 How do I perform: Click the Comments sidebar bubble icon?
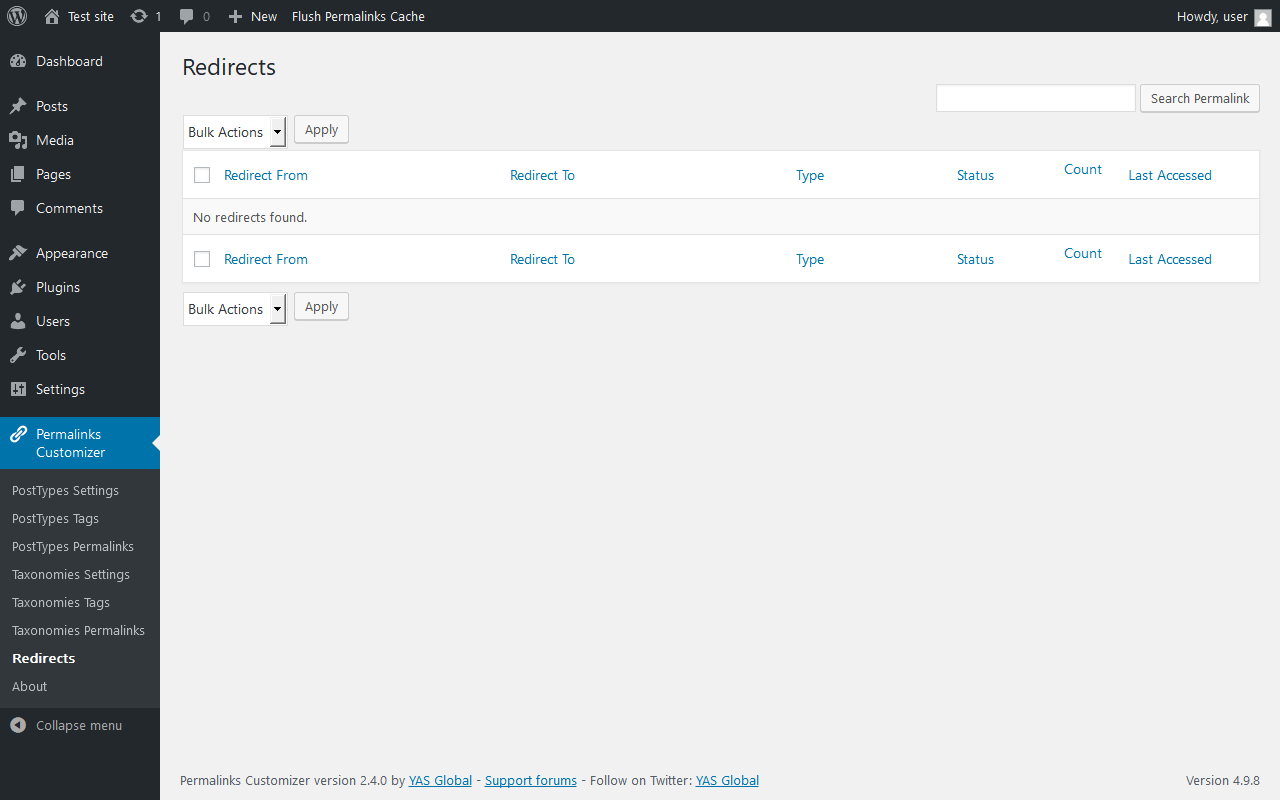tap(18, 208)
